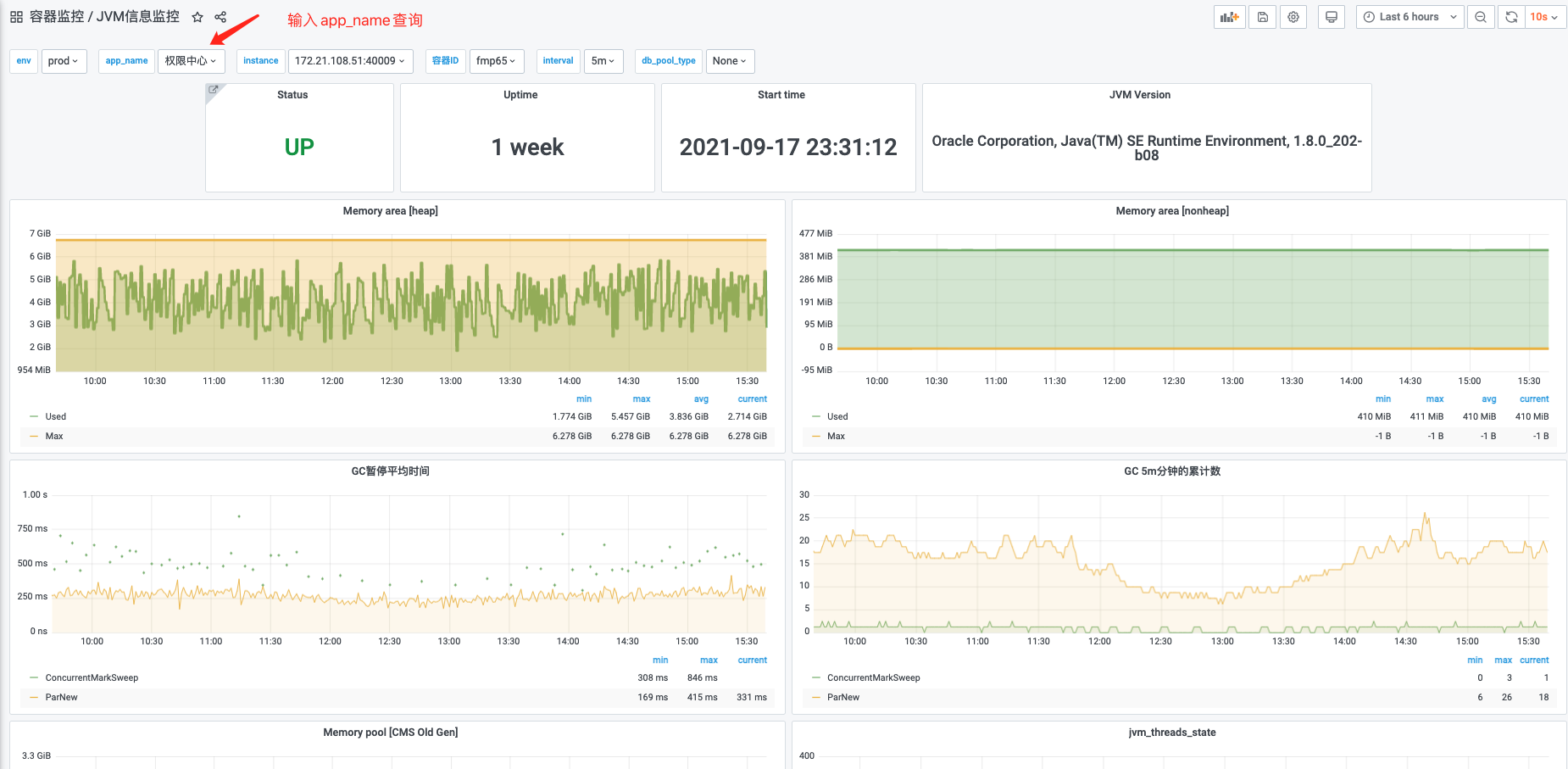Image resolution: width=1568 pixels, height=769 pixels.
Task: Sort nonheap legend by avg column
Action: [x=1489, y=399]
